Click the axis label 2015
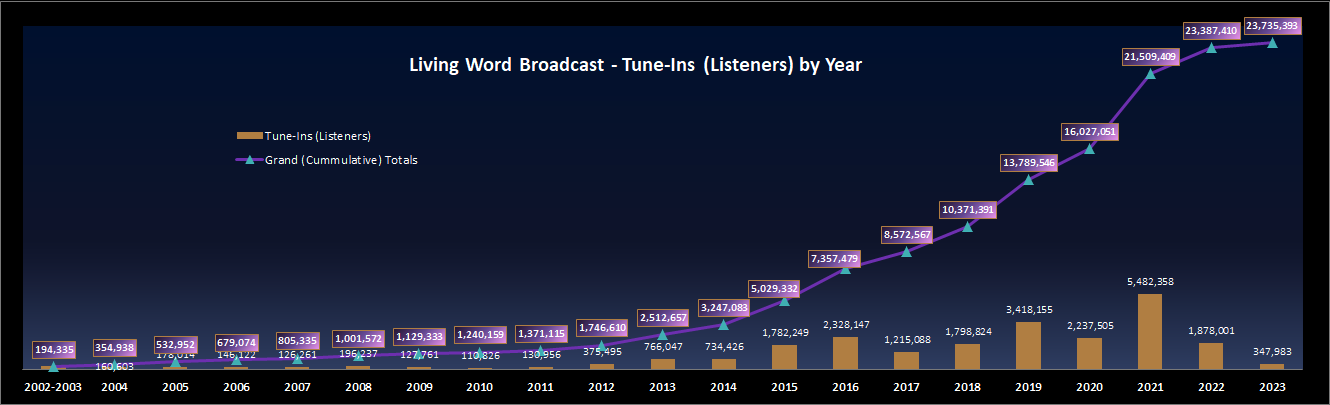This screenshot has width=1330, height=405. [784, 386]
